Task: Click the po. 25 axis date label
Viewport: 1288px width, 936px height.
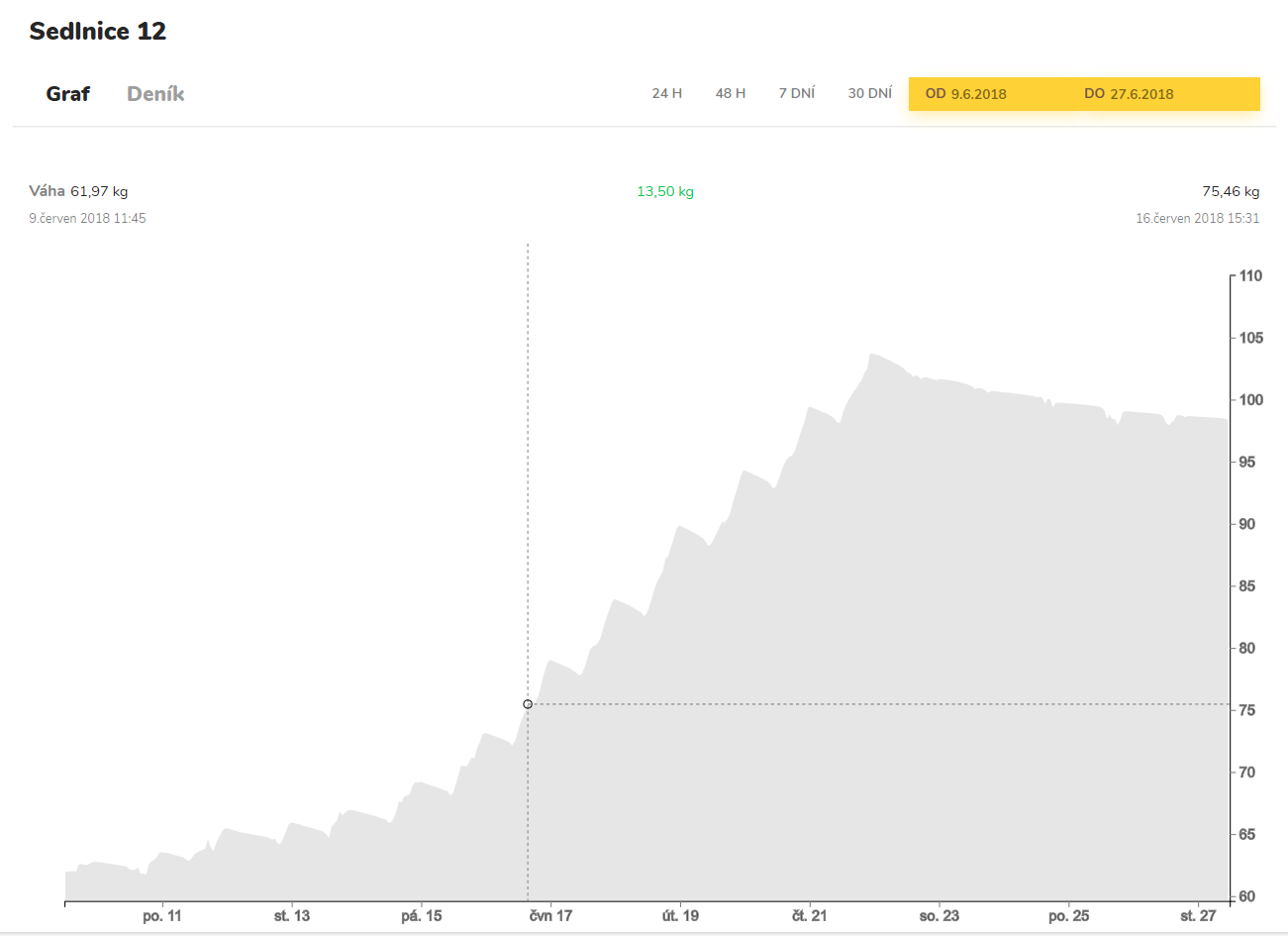Action: (x=1069, y=916)
